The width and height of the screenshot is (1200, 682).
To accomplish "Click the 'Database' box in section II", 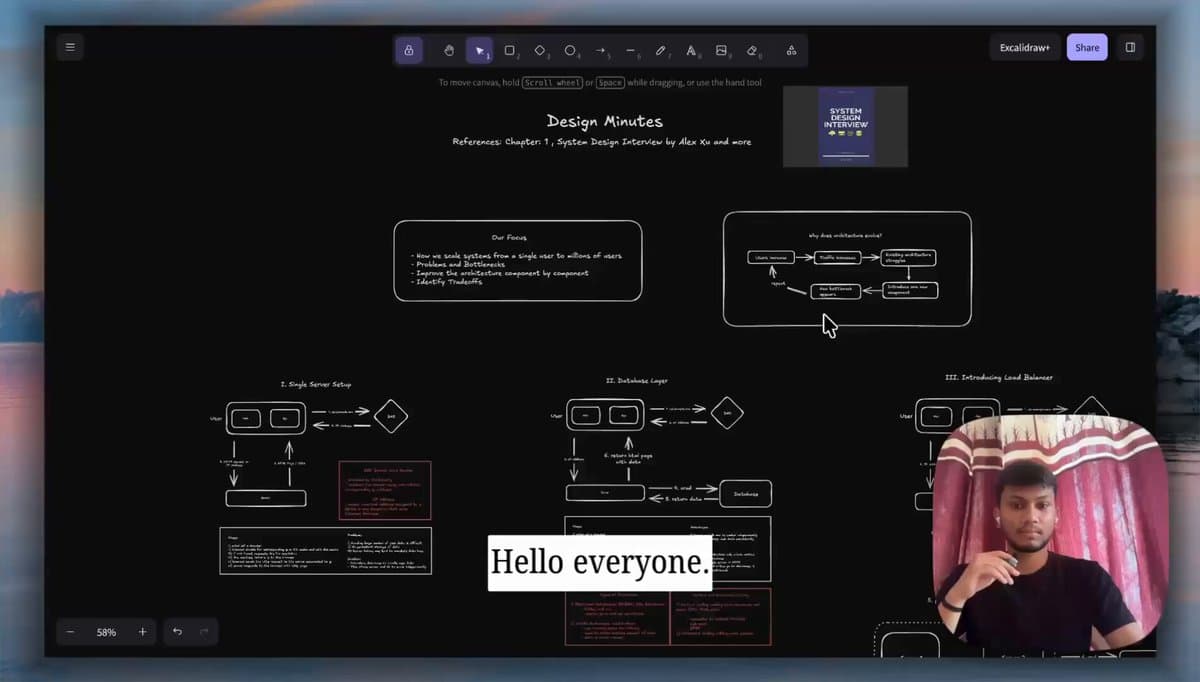I will tap(746, 494).
